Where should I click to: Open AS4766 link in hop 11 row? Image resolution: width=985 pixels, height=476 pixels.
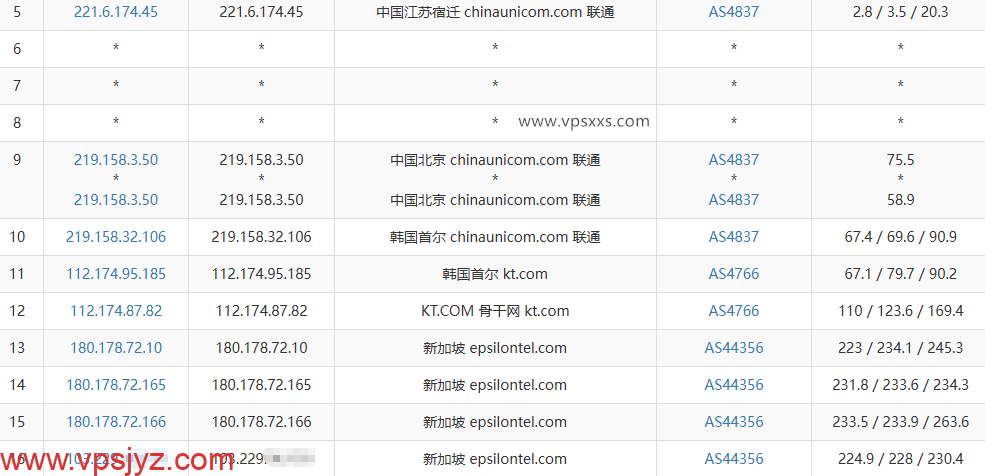point(734,274)
